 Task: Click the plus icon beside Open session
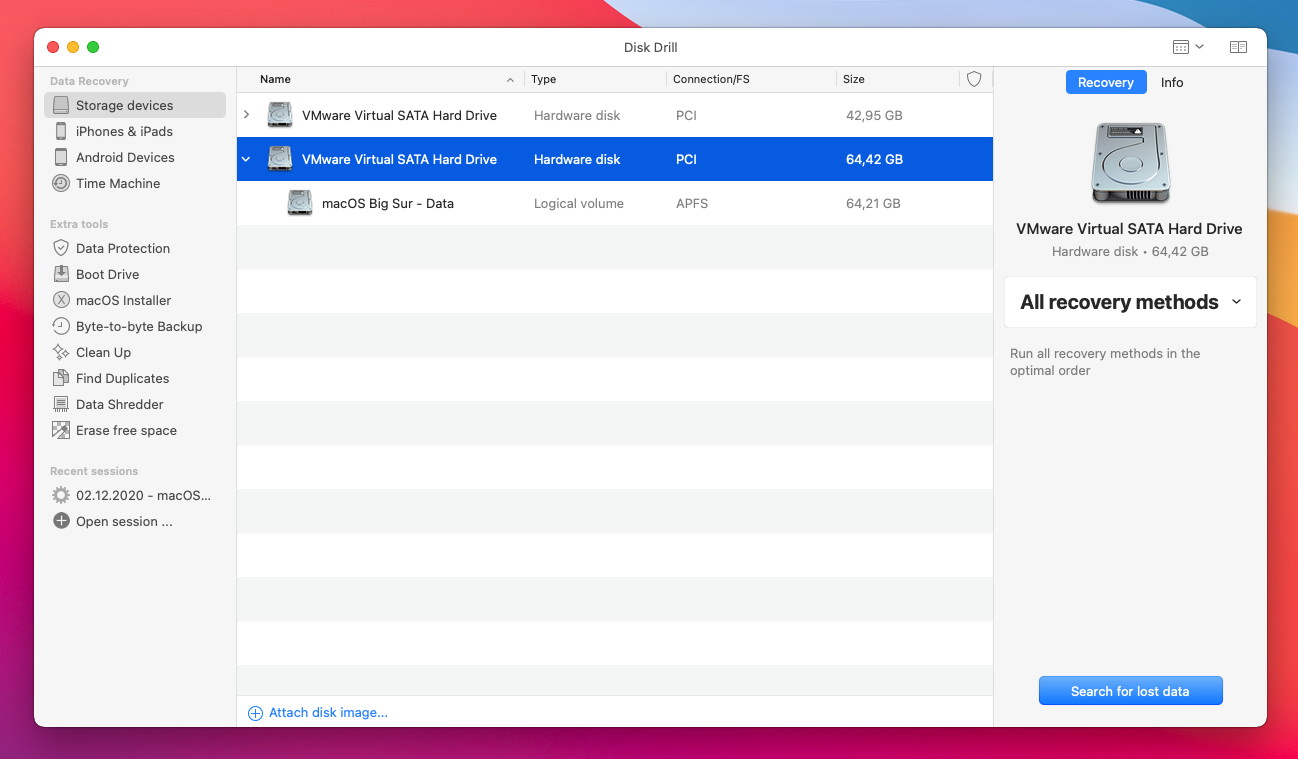click(61, 521)
